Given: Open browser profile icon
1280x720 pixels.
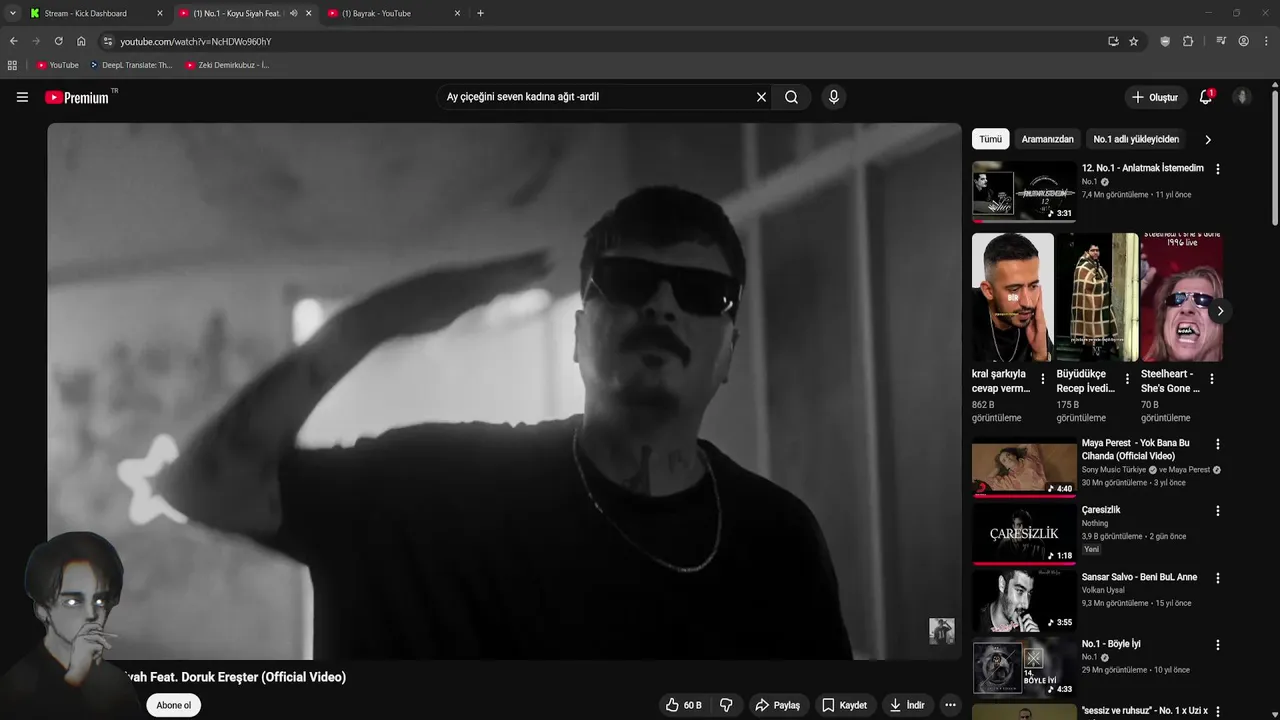Looking at the screenshot, I should [x=1243, y=41].
